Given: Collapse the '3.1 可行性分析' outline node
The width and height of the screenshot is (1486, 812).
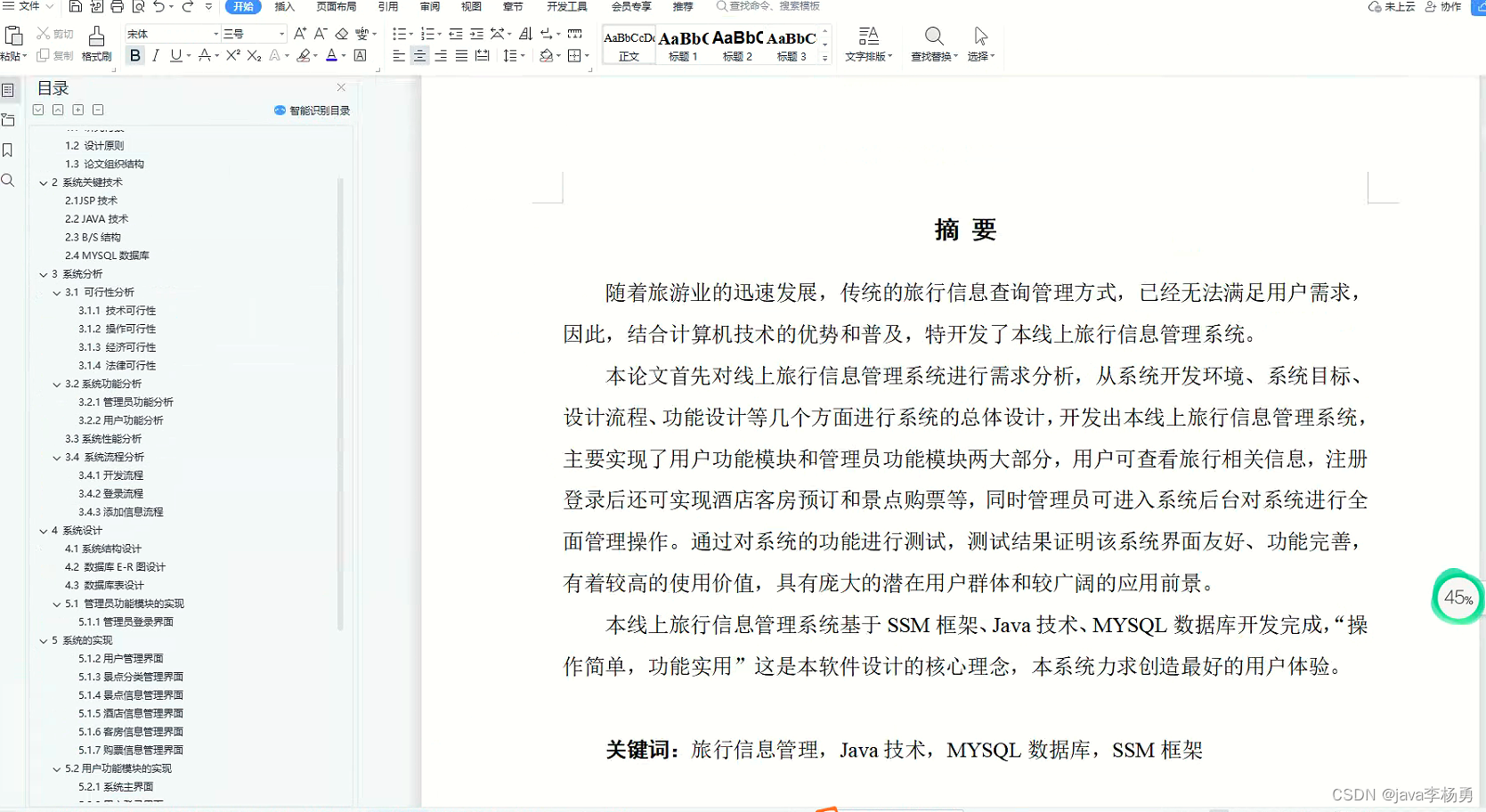Looking at the screenshot, I should click(x=57, y=292).
